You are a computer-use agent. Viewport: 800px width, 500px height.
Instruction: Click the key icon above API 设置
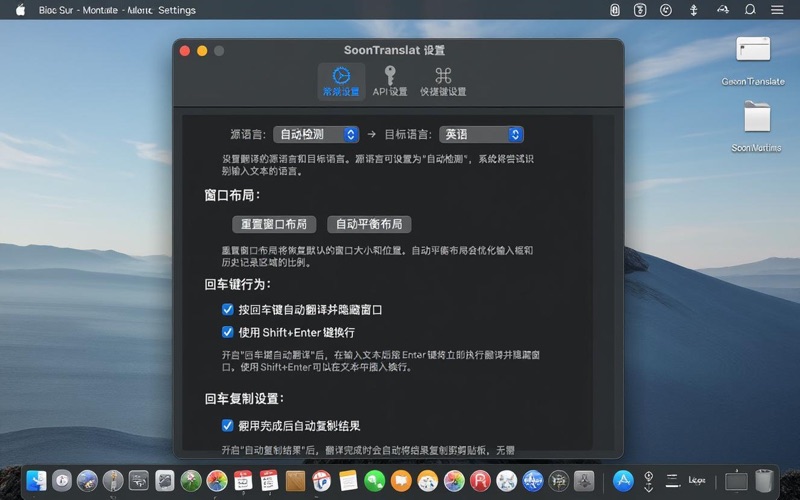[390, 76]
